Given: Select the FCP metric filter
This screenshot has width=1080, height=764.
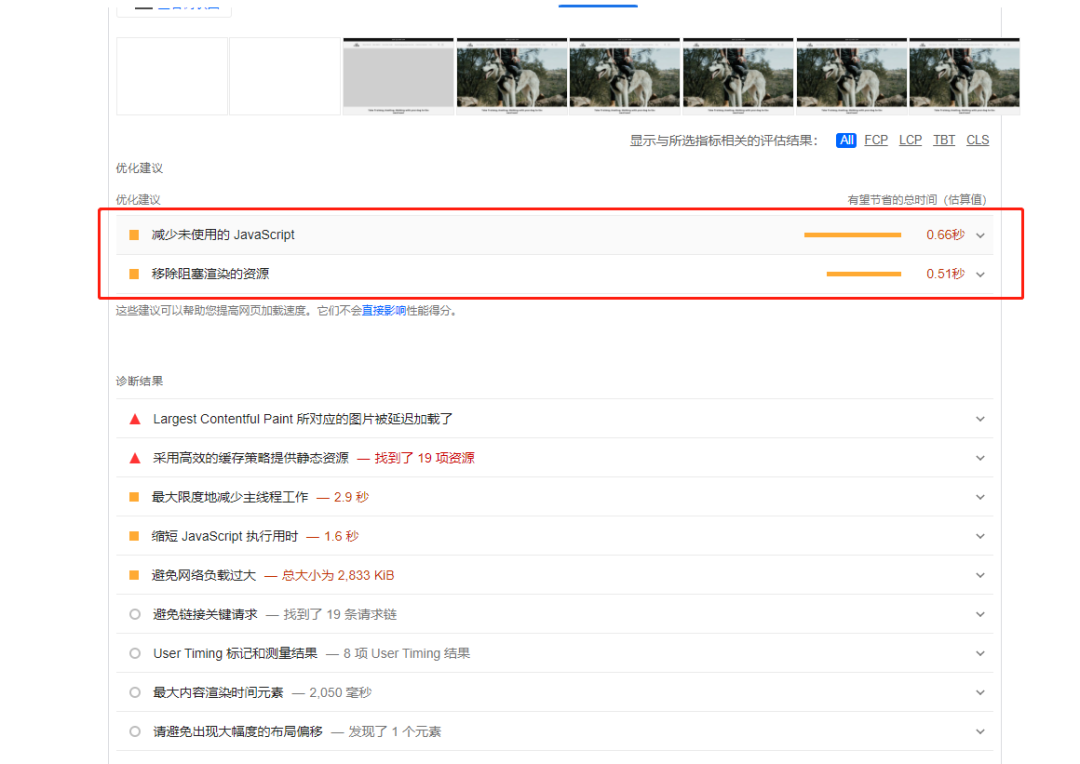Looking at the screenshot, I should pyautogui.click(x=875, y=140).
